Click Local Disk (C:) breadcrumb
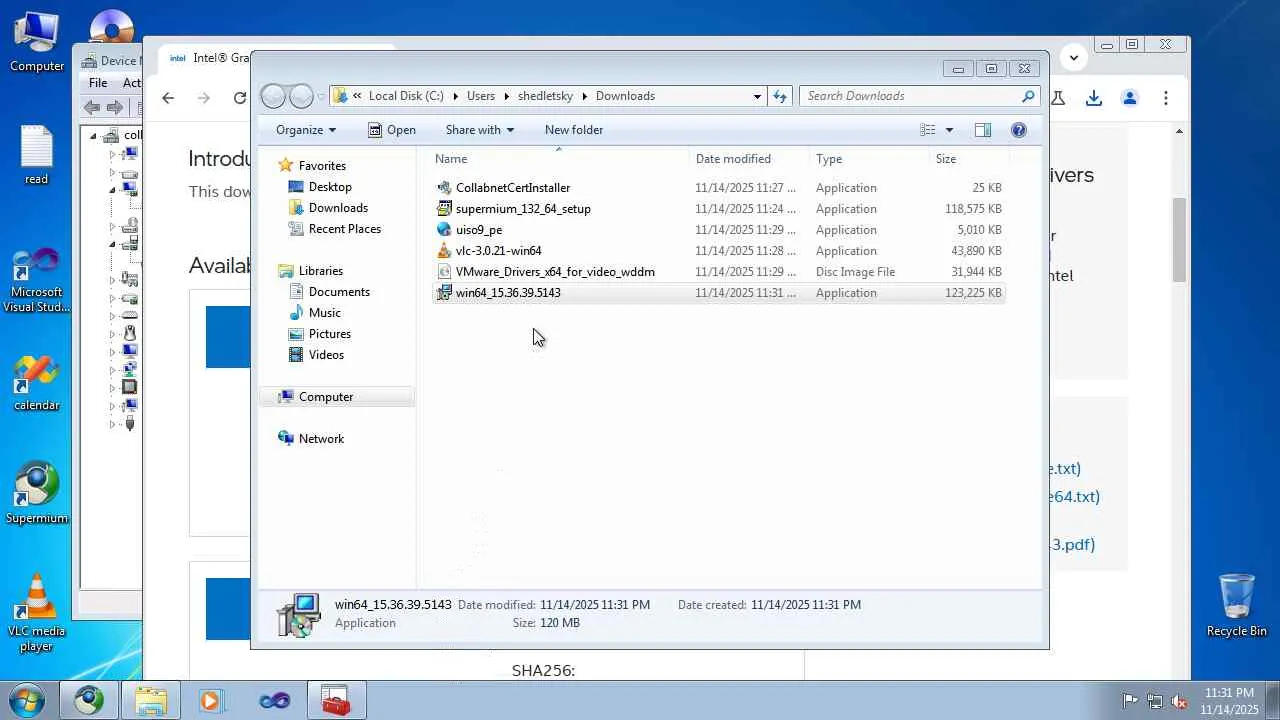This screenshot has width=1280, height=720. 406,96
